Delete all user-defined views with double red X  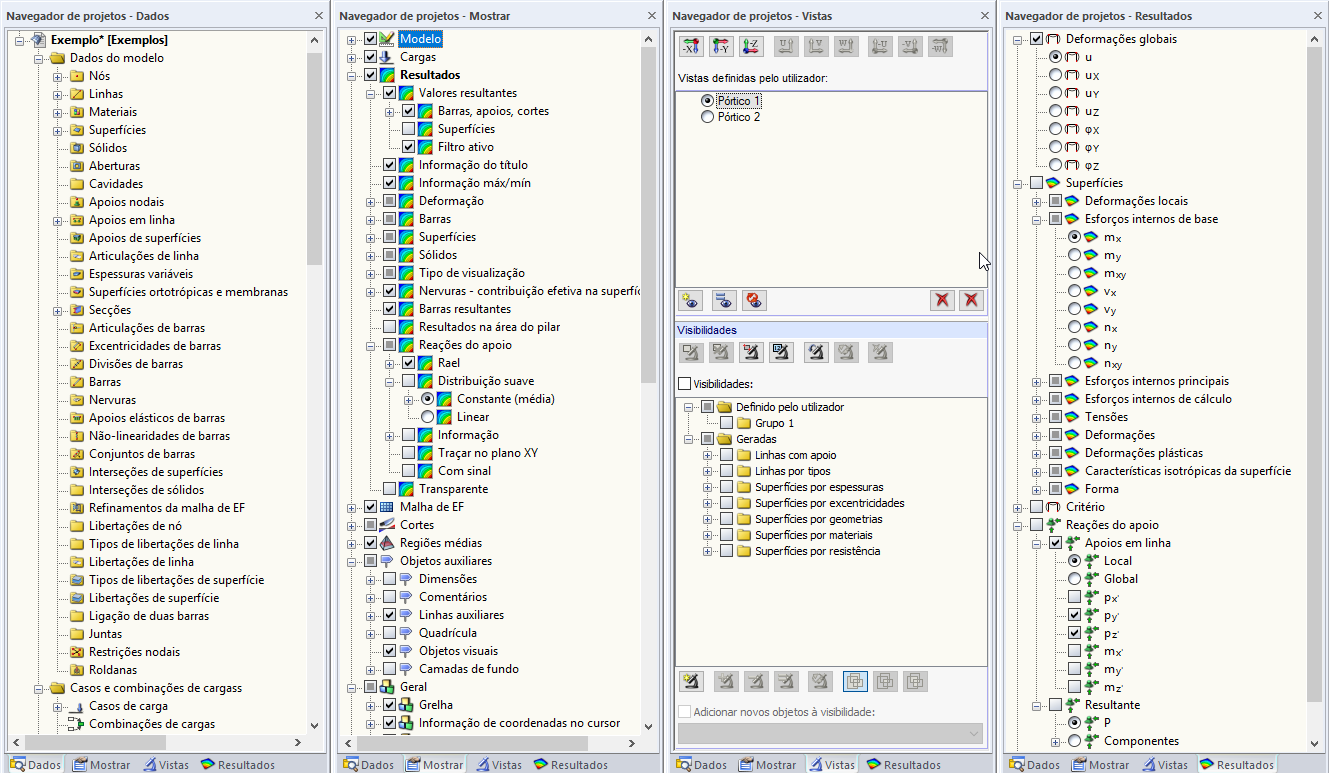point(970,300)
